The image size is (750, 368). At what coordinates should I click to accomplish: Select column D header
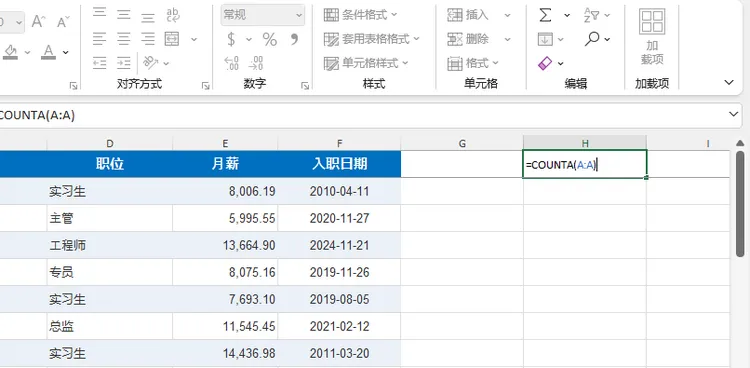click(x=110, y=143)
